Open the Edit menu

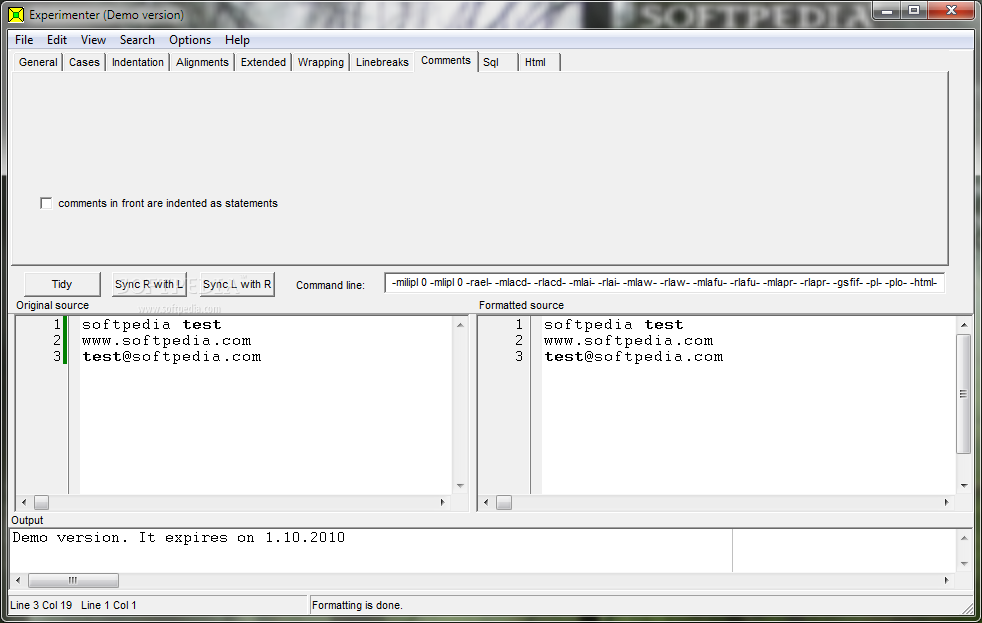click(56, 39)
